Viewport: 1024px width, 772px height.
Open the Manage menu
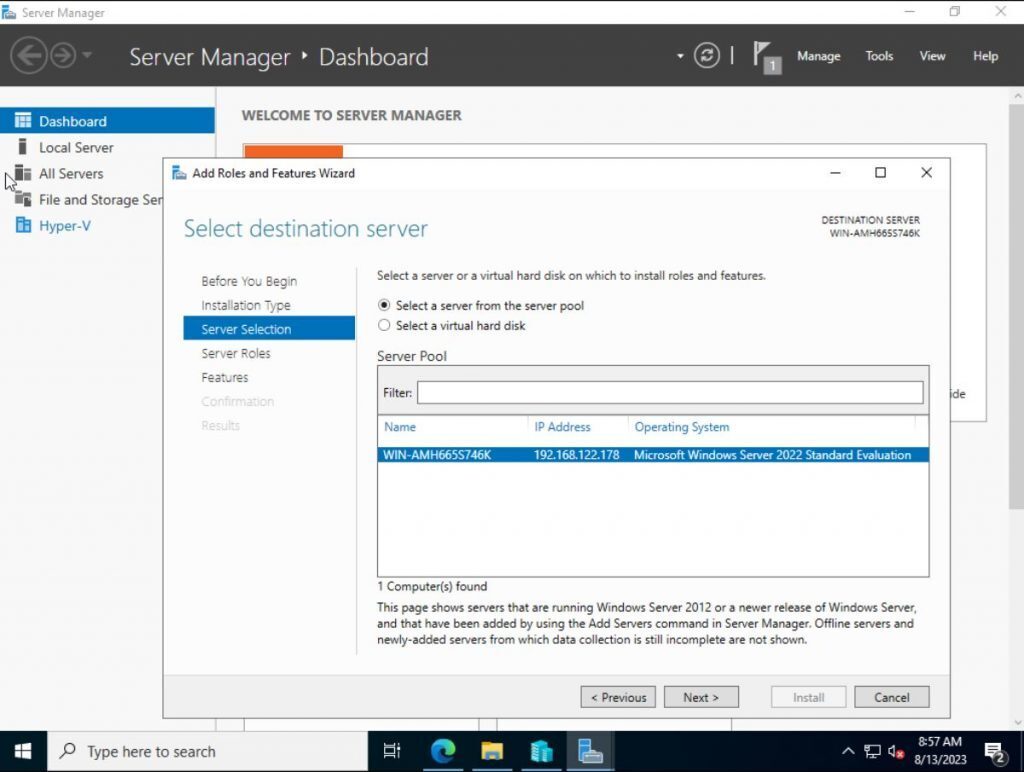(818, 56)
